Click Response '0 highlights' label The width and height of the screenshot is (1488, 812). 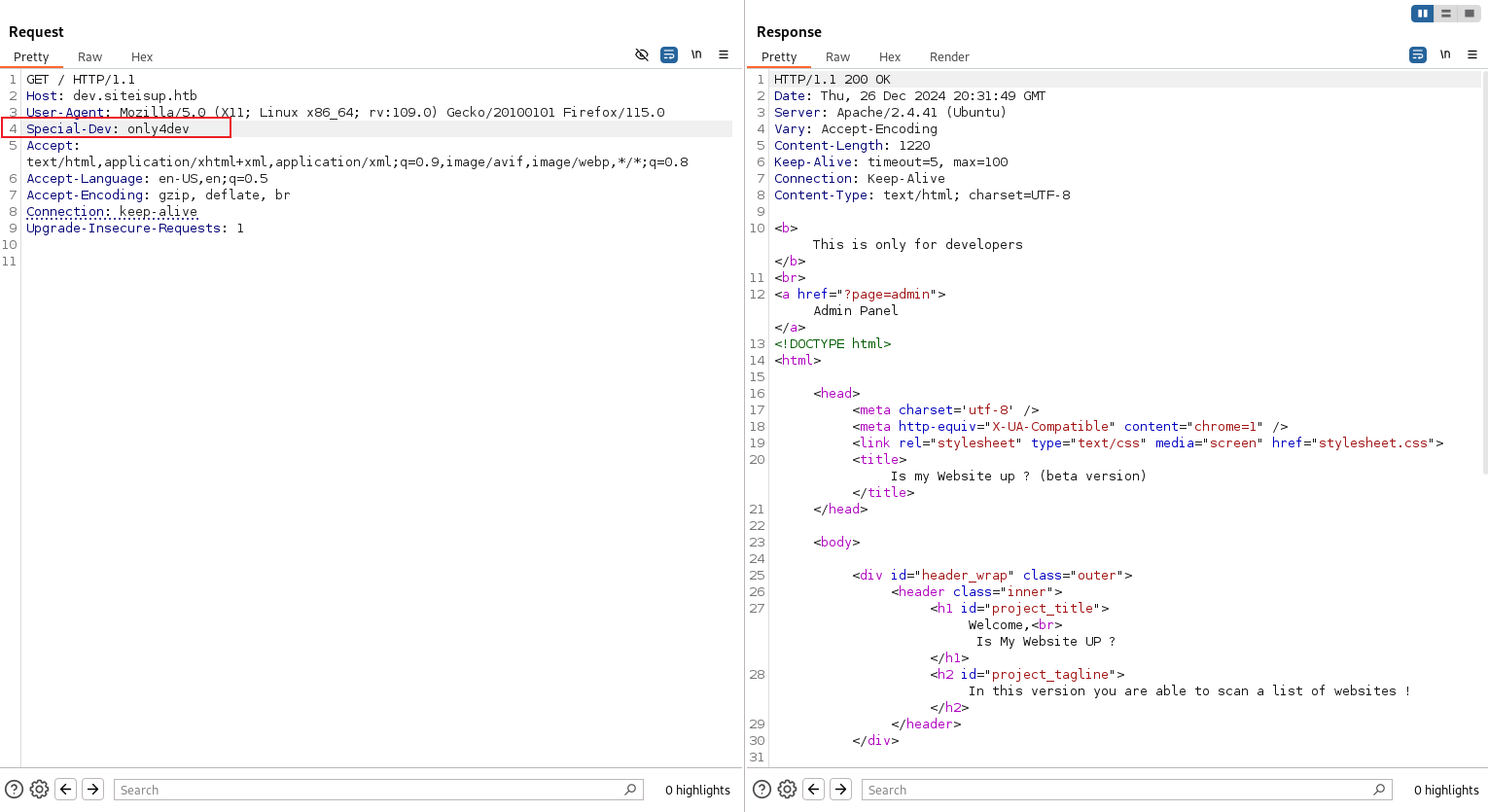(1446, 790)
